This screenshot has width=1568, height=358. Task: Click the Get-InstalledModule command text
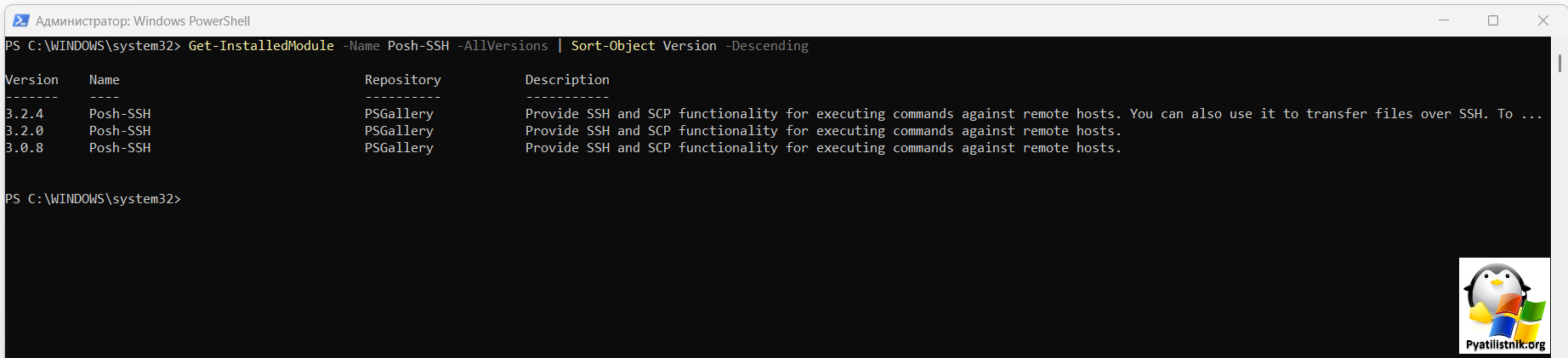261,46
